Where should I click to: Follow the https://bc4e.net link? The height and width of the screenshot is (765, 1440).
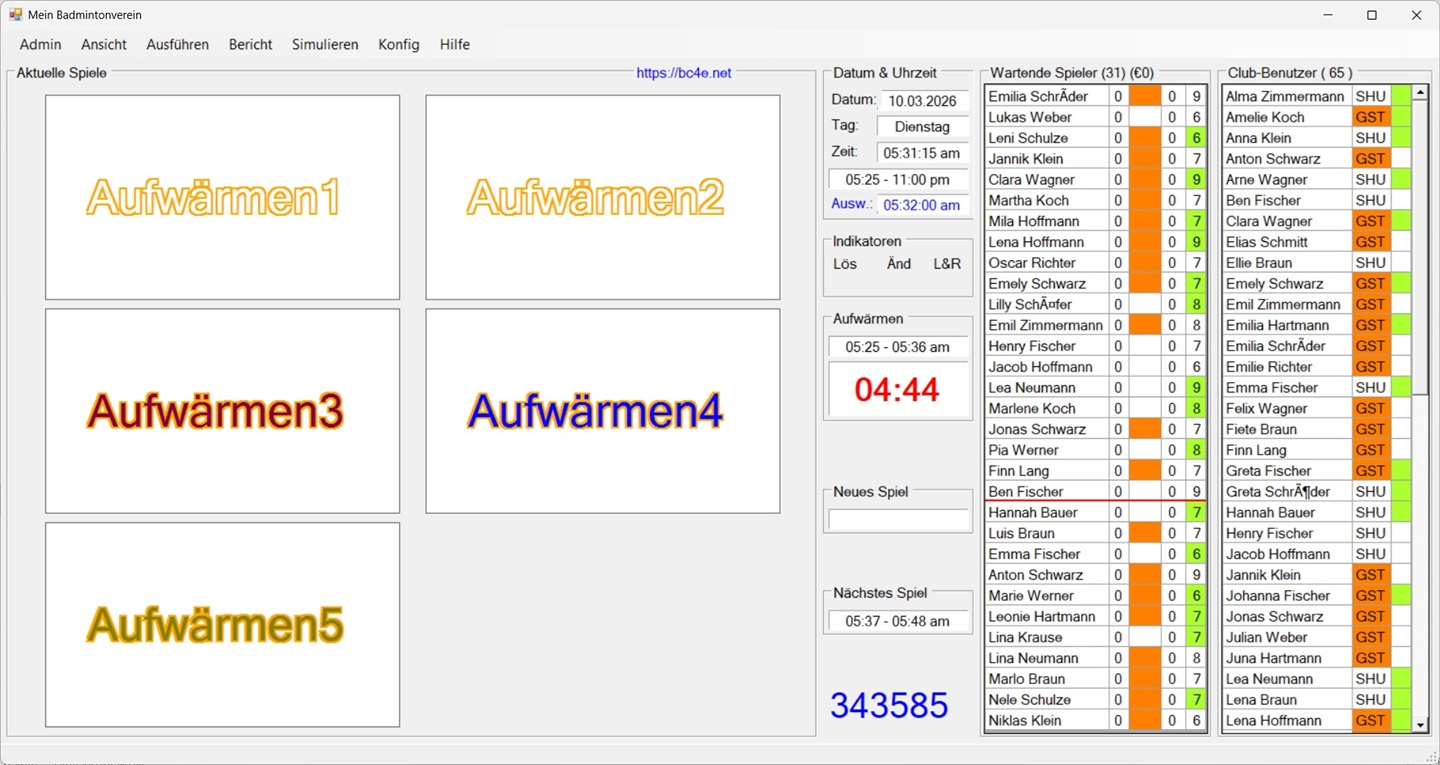click(684, 73)
